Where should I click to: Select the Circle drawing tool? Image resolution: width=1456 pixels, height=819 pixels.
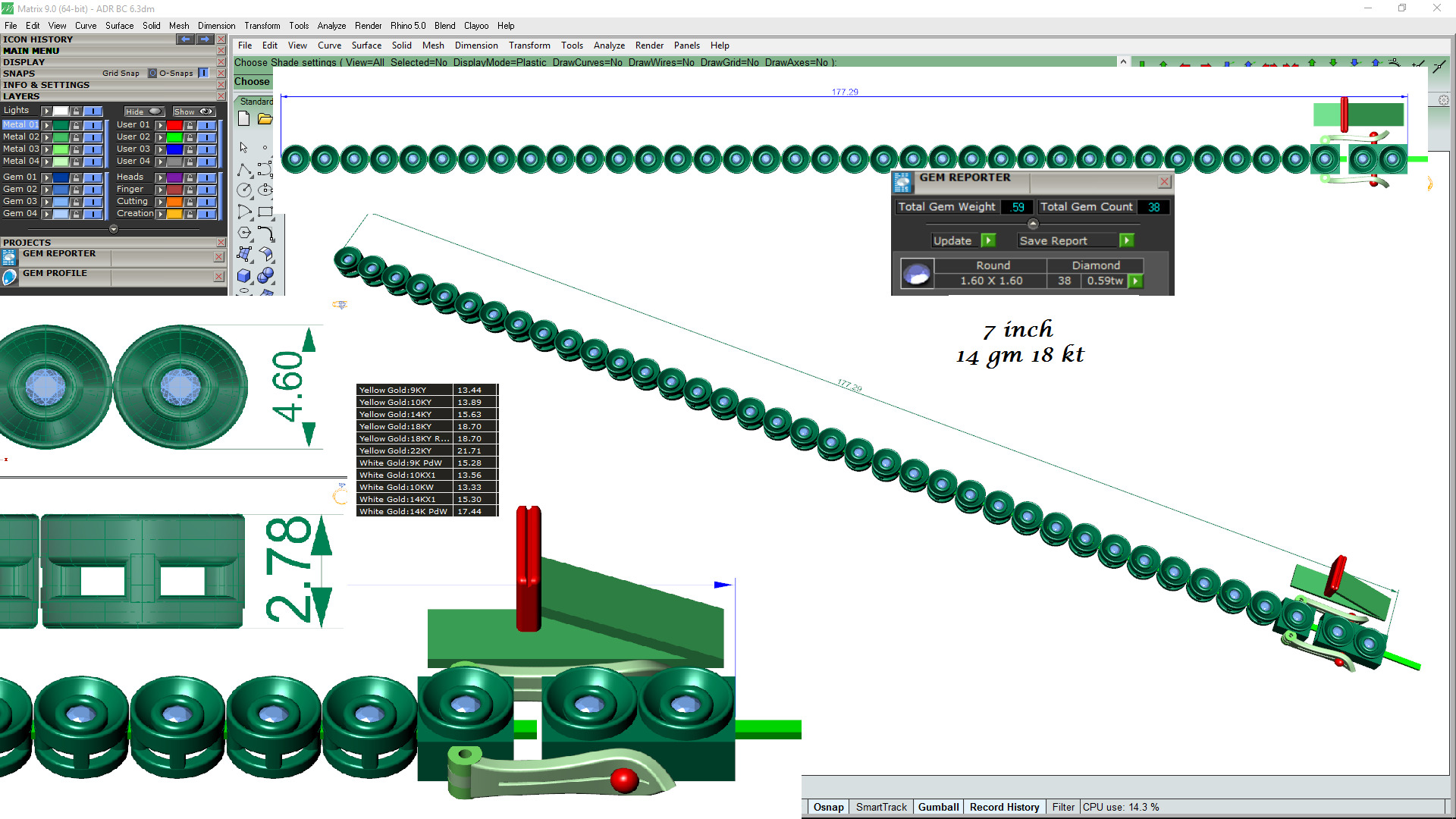click(x=244, y=190)
